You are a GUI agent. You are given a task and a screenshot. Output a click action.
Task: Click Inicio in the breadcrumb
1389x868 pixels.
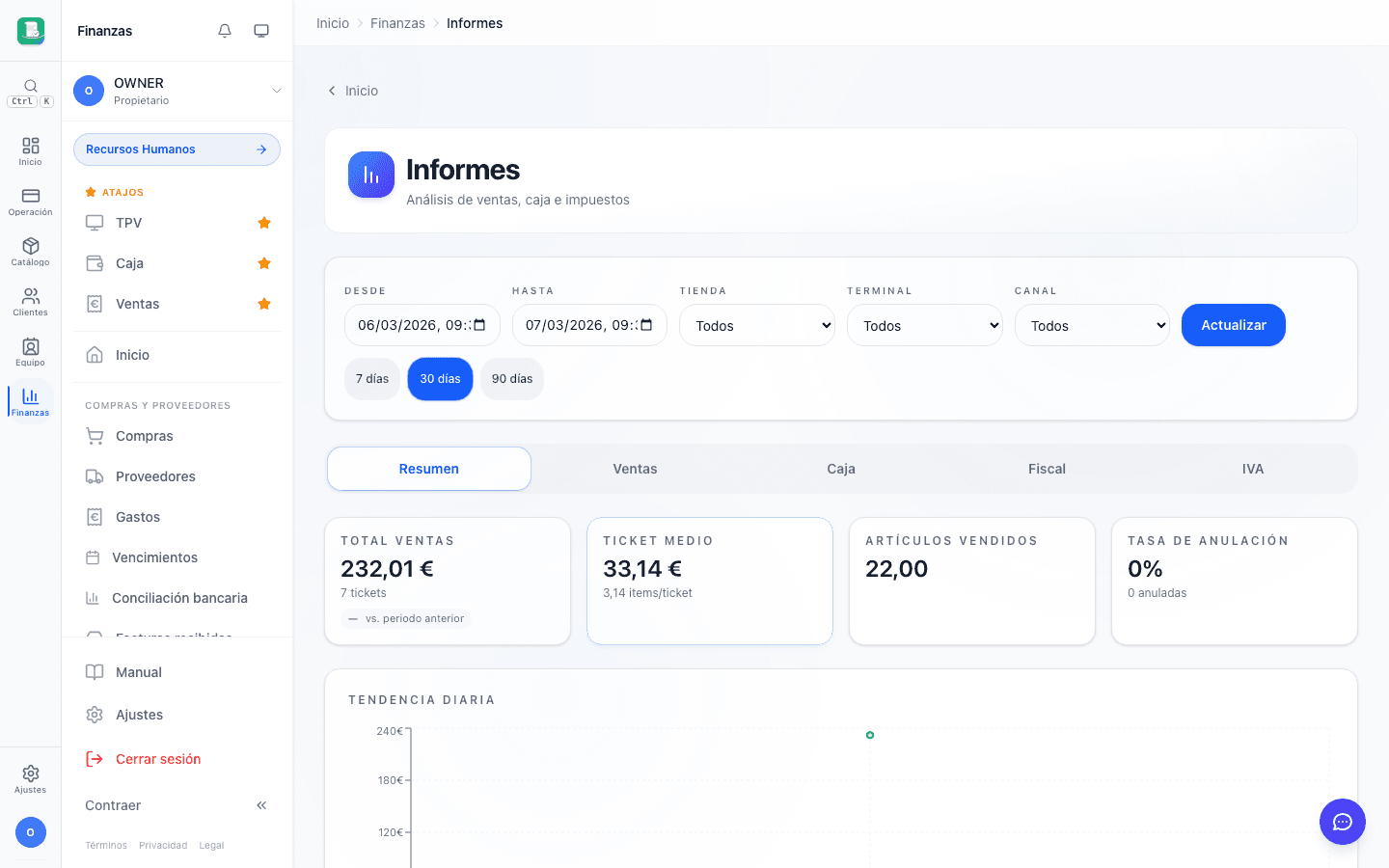point(333,23)
